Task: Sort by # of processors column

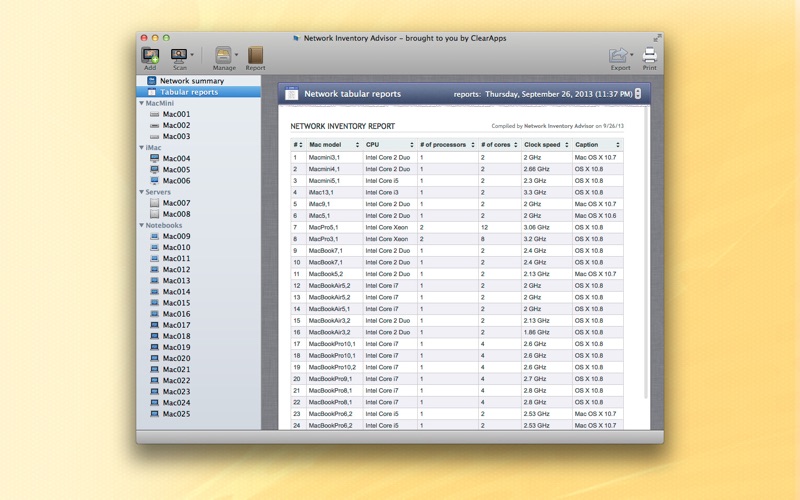Action: tap(447, 145)
